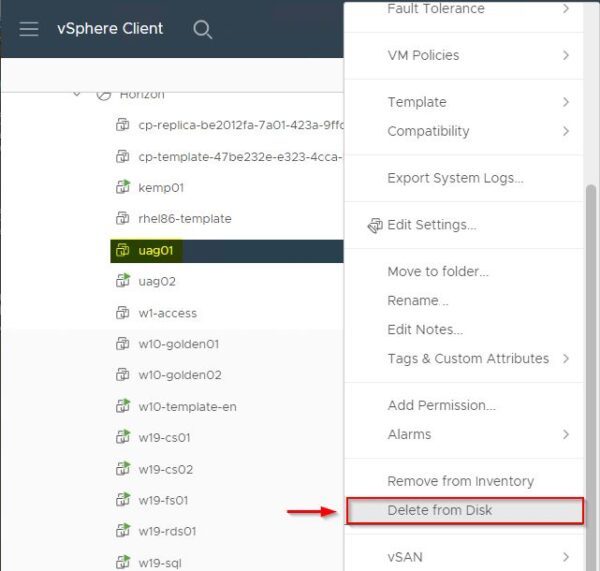Click the w1-access VM icon
This screenshot has height=571, width=600.
click(122, 313)
